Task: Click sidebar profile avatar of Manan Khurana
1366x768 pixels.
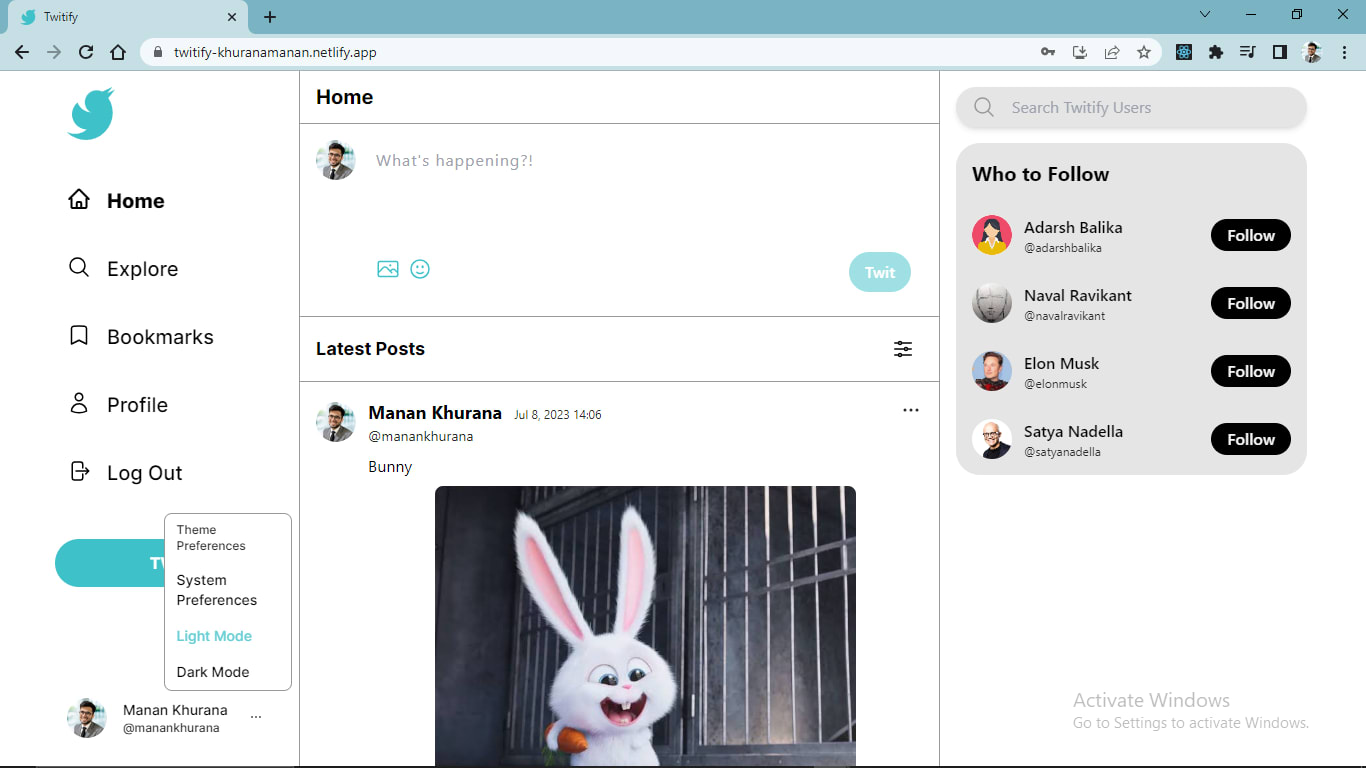Action: (87, 718)
